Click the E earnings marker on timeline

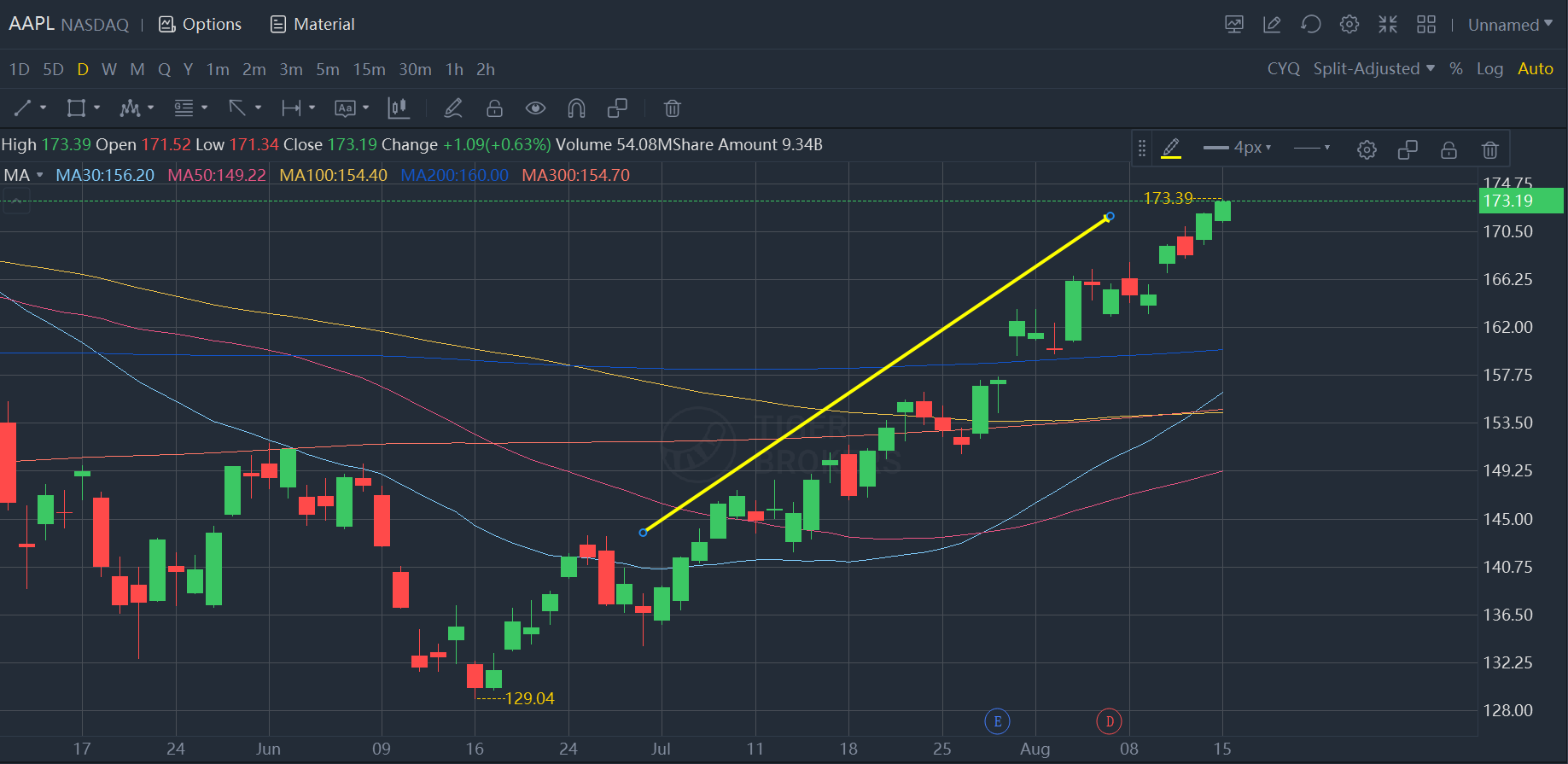pyautogui.click(x=997, y=721)
